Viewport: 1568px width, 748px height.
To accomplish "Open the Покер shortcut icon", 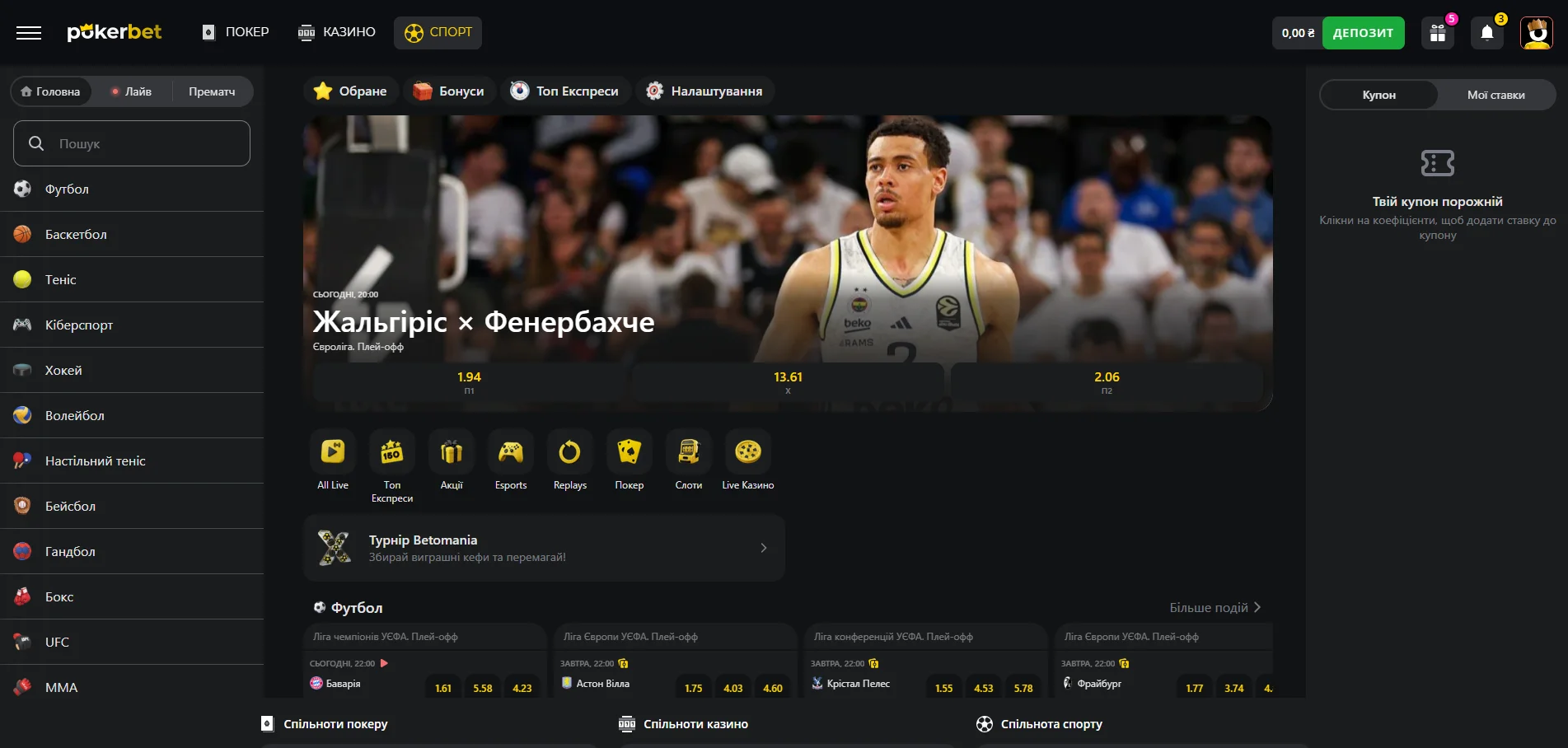I will [630, 451].
